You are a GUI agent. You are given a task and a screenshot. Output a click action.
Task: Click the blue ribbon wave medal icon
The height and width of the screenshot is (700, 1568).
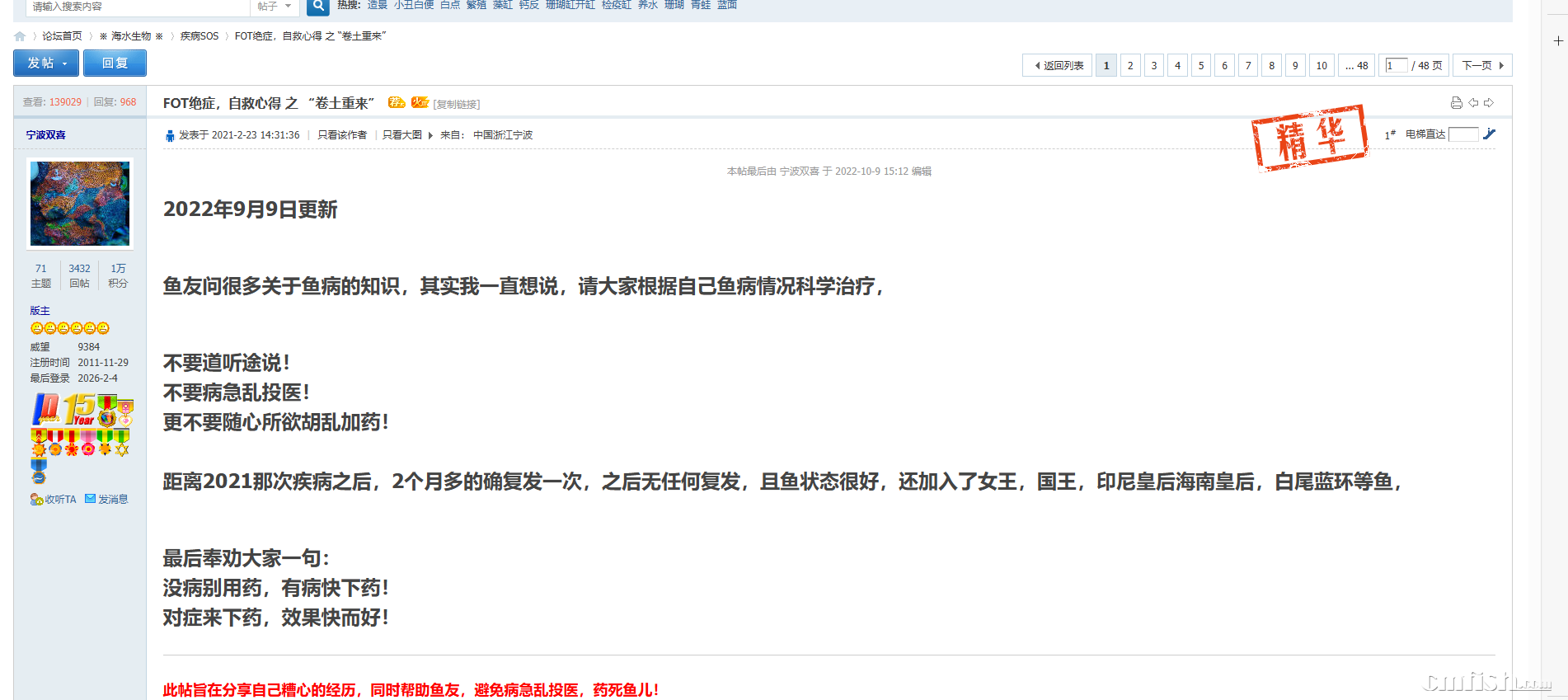[39, 472]
